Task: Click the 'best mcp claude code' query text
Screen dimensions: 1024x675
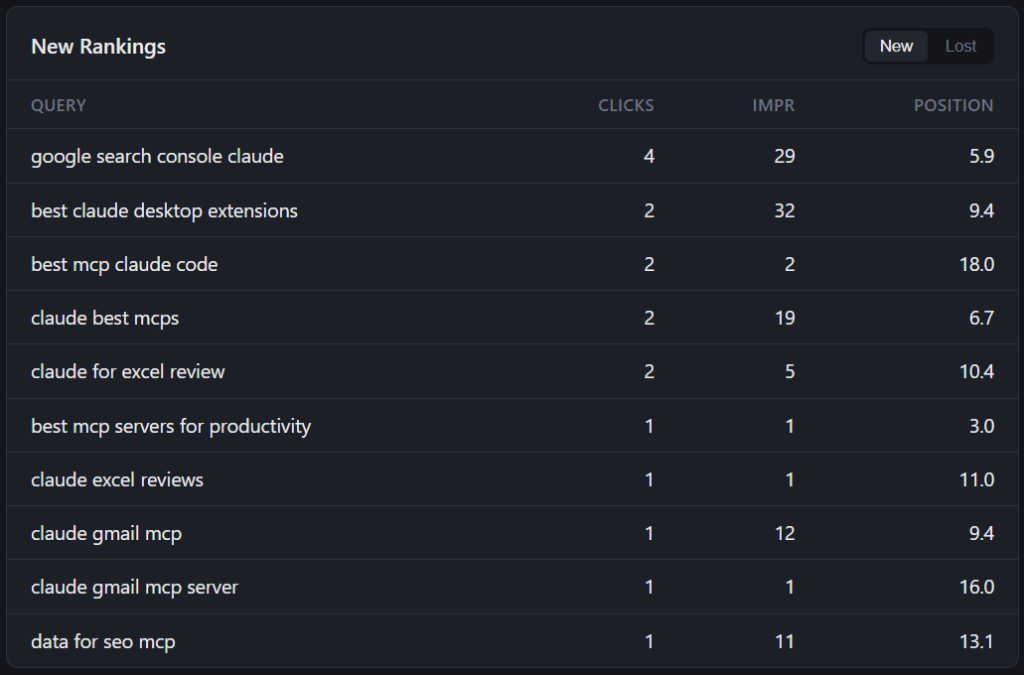Action: pos(124,265)
